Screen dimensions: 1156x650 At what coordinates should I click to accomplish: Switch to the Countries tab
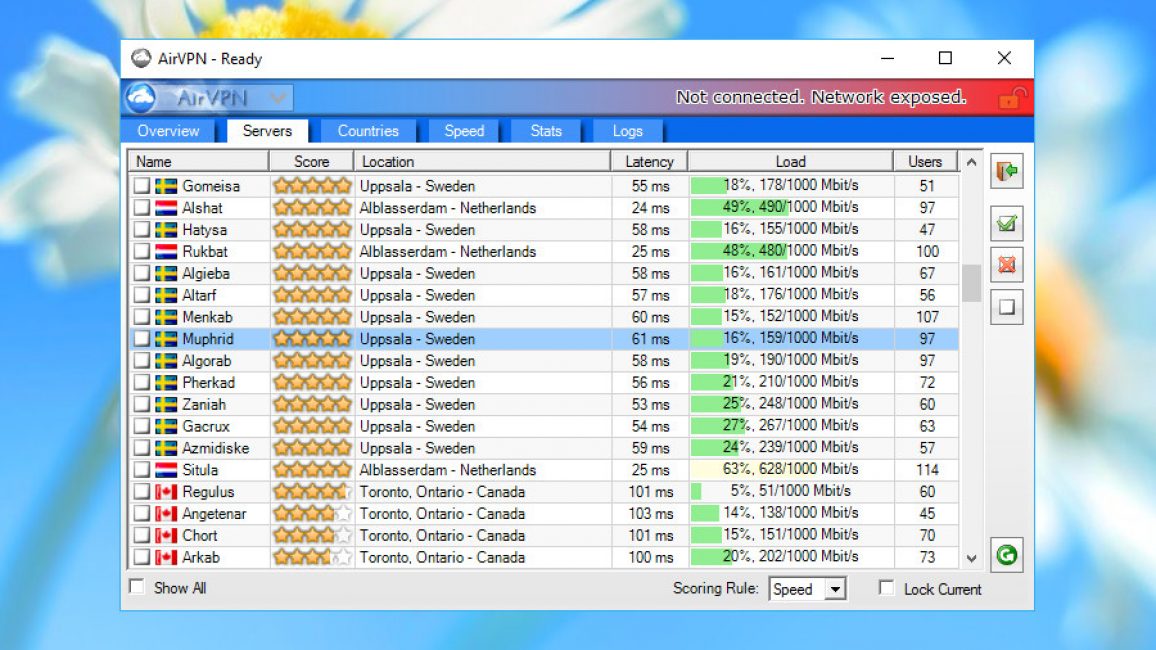point(368,131)
